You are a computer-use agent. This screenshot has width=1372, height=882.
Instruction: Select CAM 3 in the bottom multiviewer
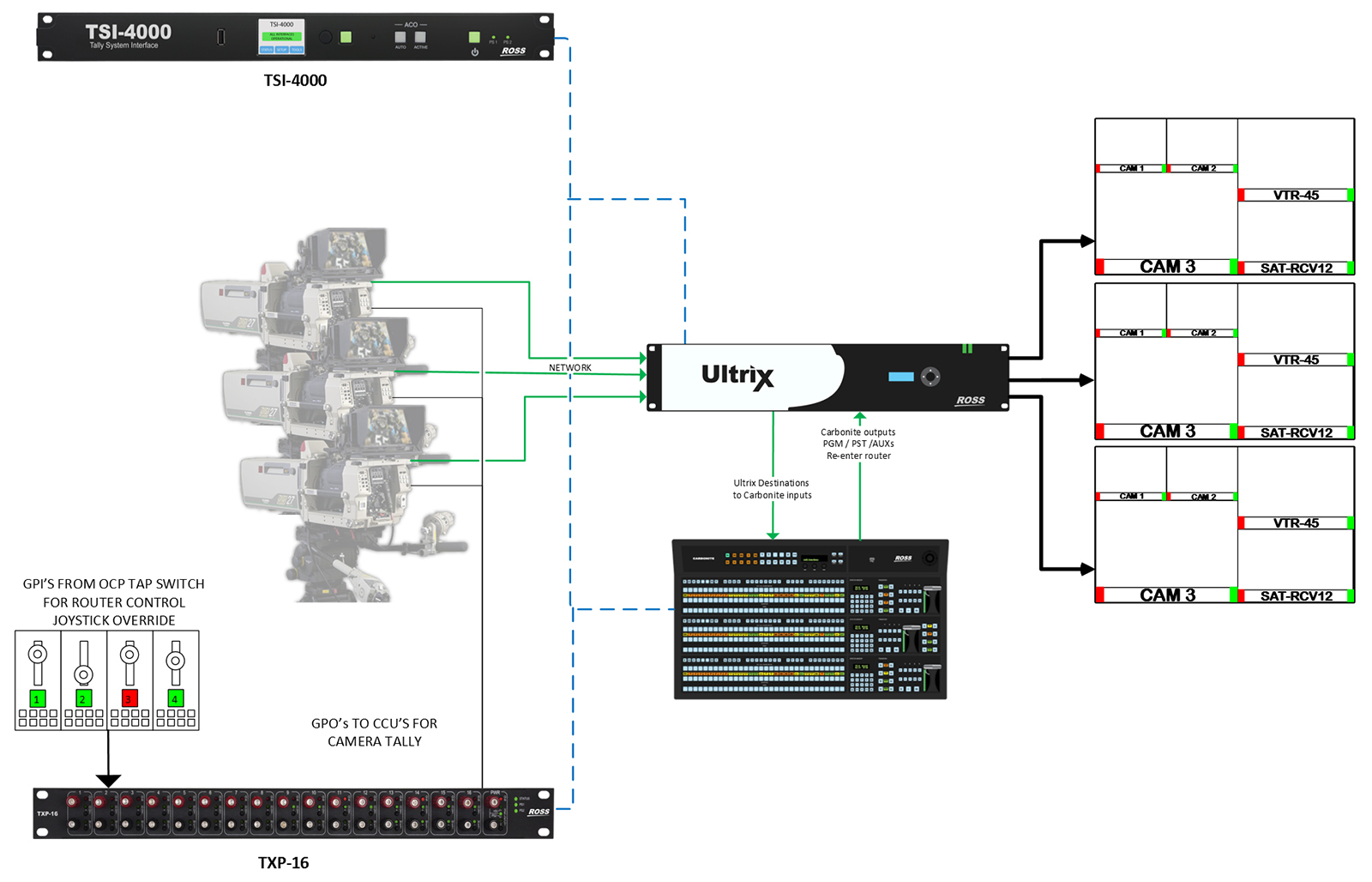point(1167,595)
